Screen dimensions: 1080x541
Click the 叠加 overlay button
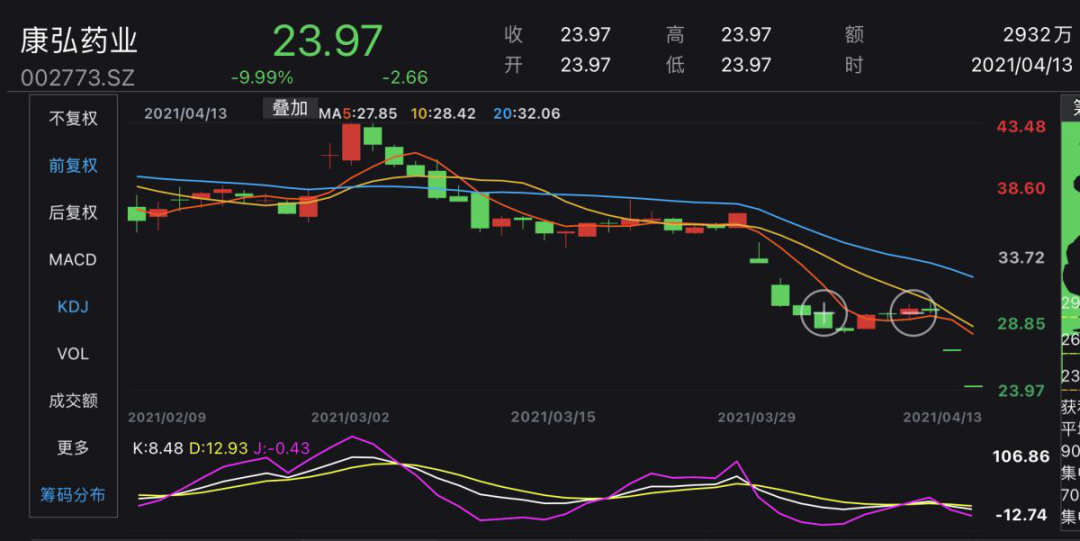tap(290, 108)
